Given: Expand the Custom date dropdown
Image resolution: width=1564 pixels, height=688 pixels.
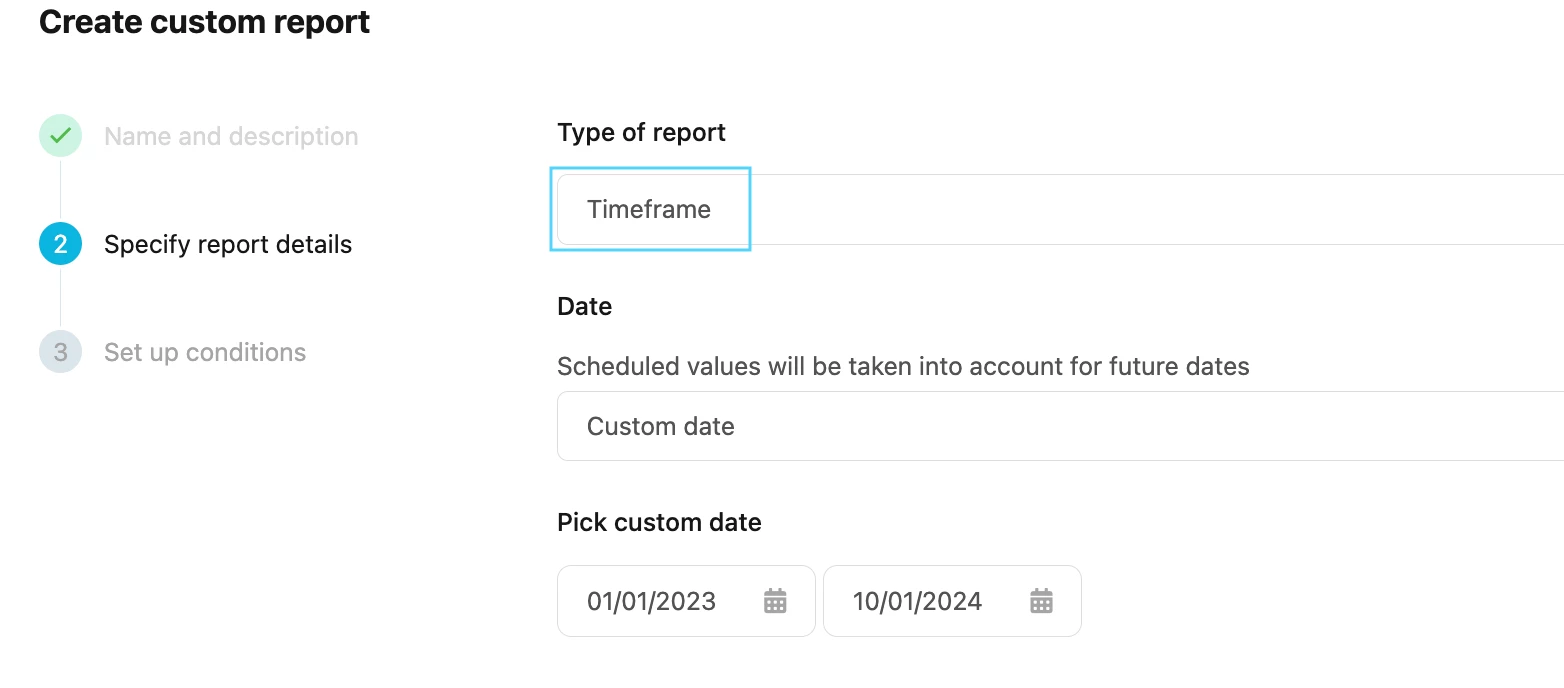Looking at the screenshot, I should pyautogui.click(x=1060, y=426).
